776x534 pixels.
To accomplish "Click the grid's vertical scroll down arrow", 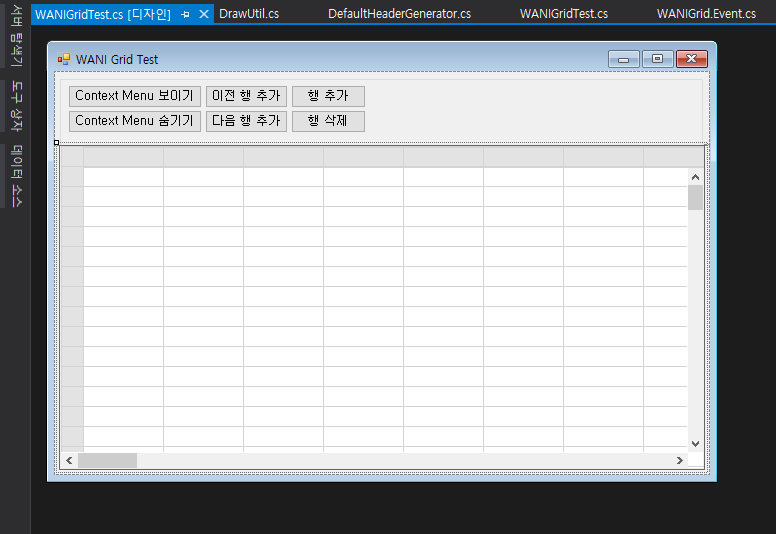I will (x=695, y=443).
